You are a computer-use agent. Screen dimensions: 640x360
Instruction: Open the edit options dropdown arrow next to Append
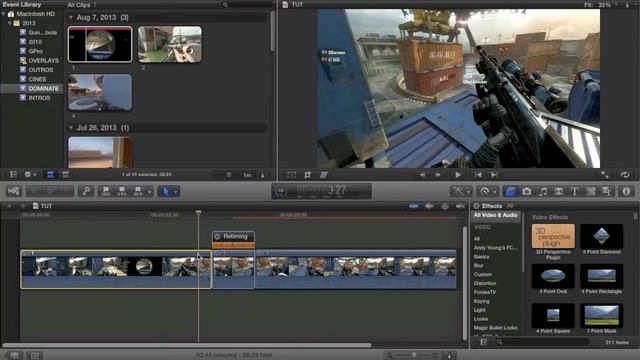(149, 191)
